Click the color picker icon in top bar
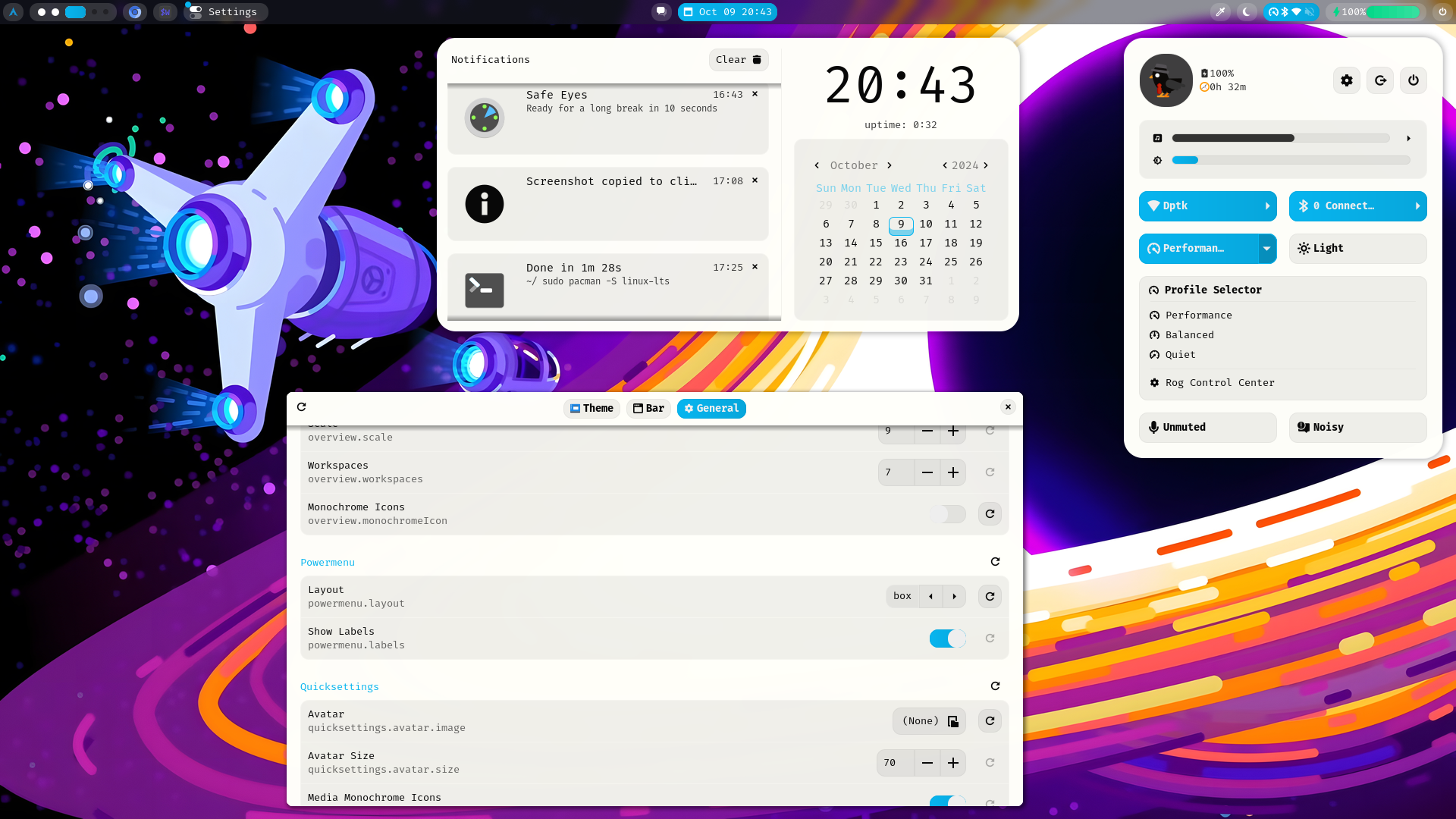The height and width of the screenshot is (819, 1456). pyautogui.click(x=1220, y=12)
